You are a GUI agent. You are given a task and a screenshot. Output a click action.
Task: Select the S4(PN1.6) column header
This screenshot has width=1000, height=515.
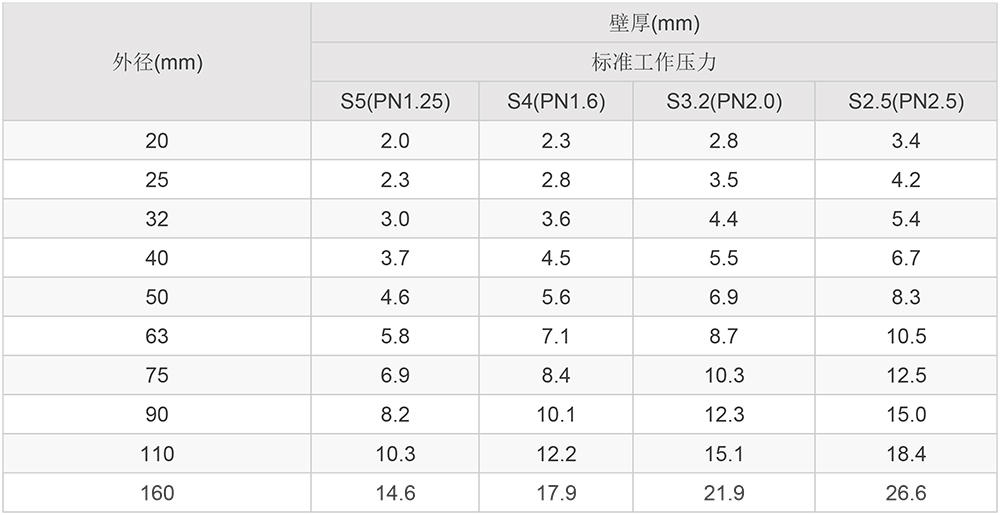pyautogui.click(x=556, y=101)
